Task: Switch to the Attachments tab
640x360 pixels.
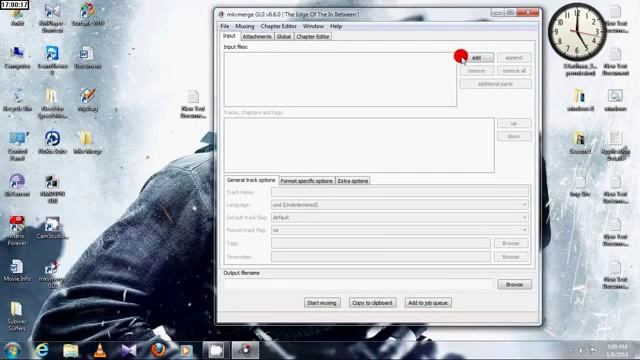Action: [x=257, y=37]
